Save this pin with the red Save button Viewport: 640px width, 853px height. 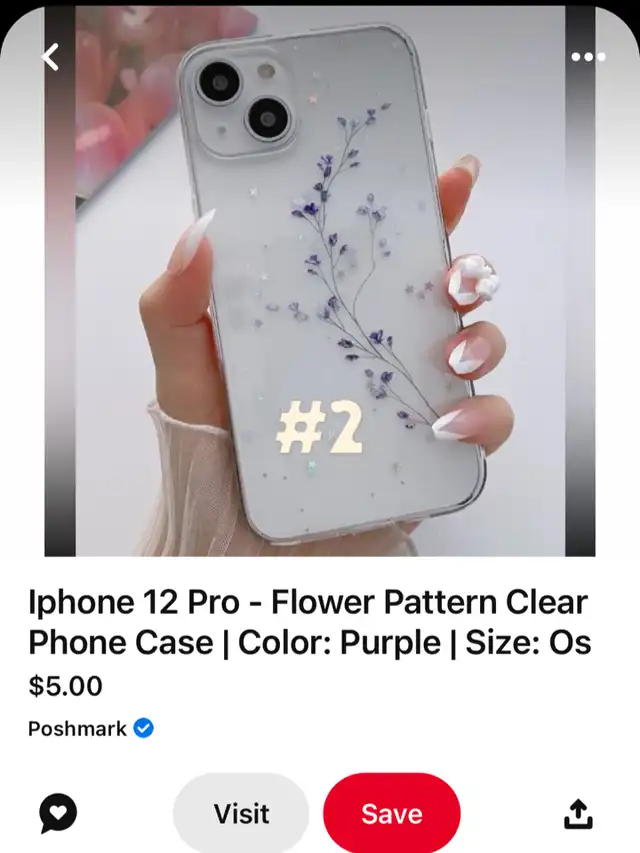[x=392, y=813]
